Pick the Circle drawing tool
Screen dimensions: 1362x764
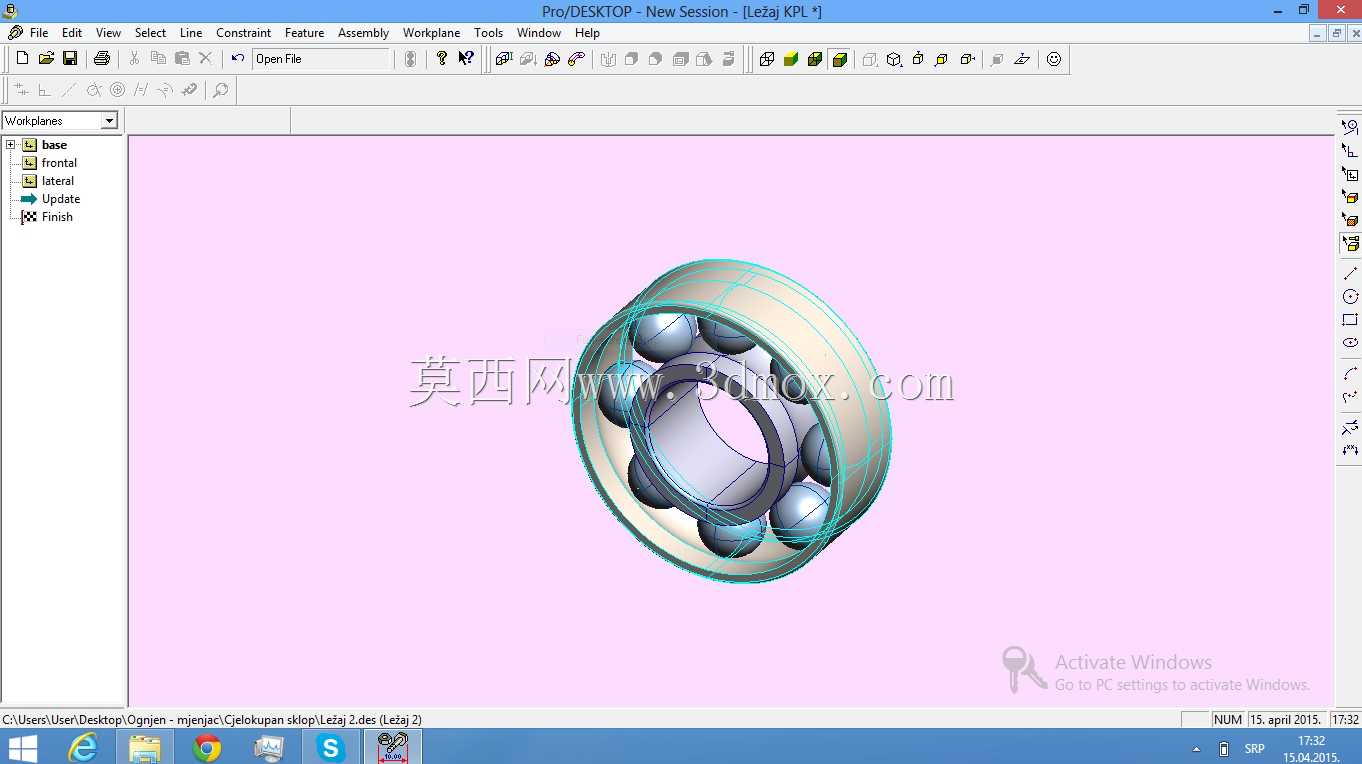click(x=1350, y=296)
